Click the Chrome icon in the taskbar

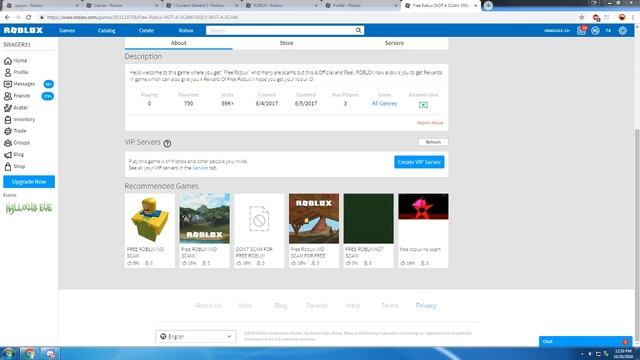[x=29, y=353]
